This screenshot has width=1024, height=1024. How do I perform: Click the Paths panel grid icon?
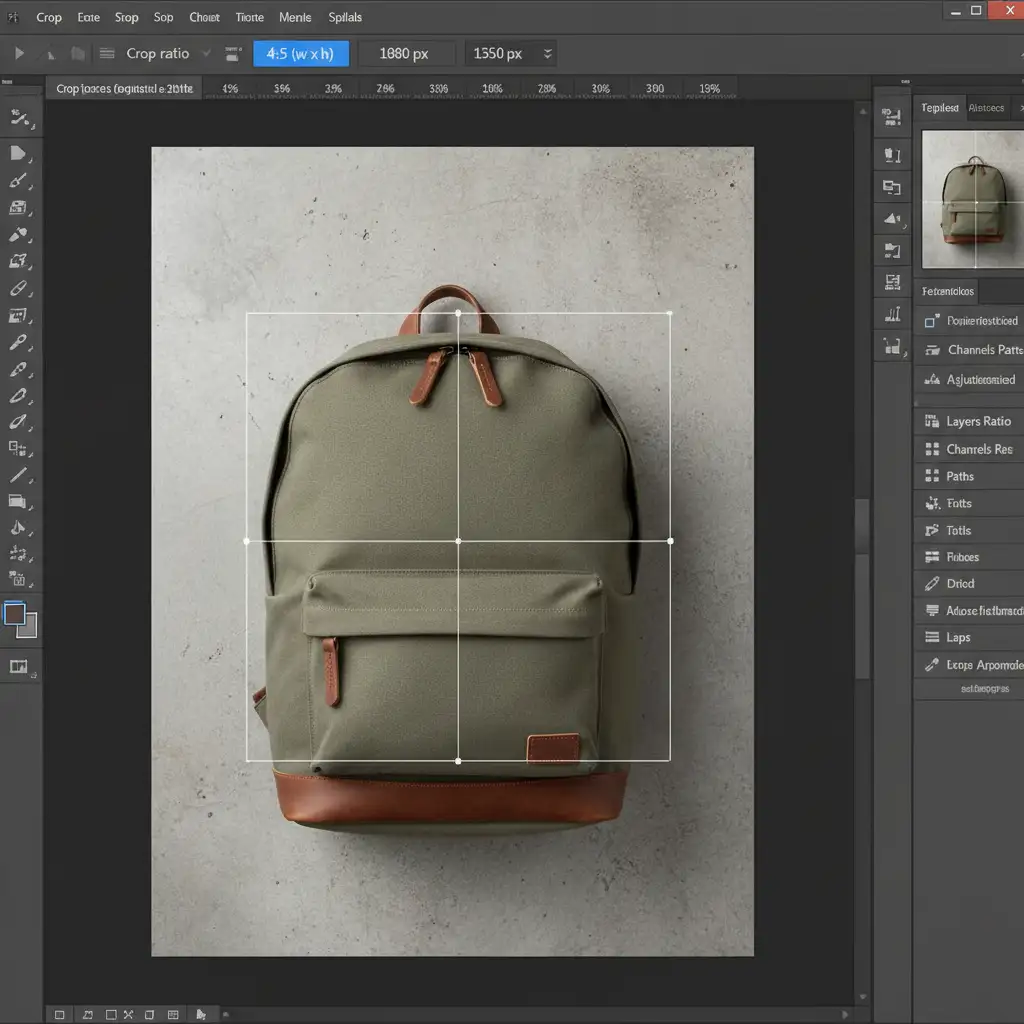(932, 477)
